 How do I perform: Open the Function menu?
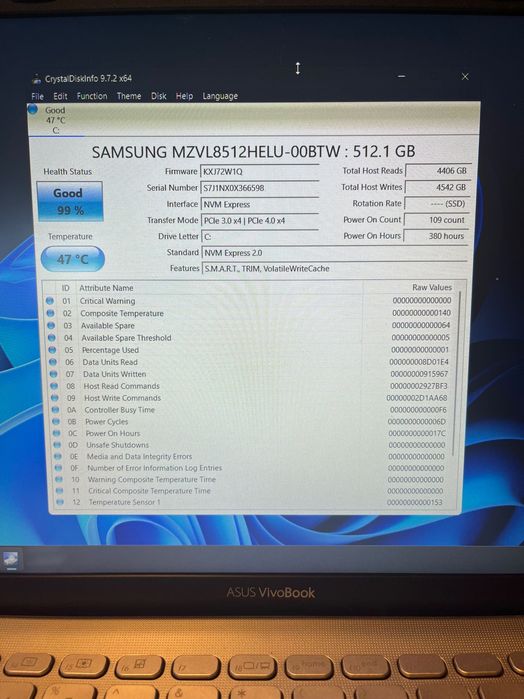[x=92, y=96]
